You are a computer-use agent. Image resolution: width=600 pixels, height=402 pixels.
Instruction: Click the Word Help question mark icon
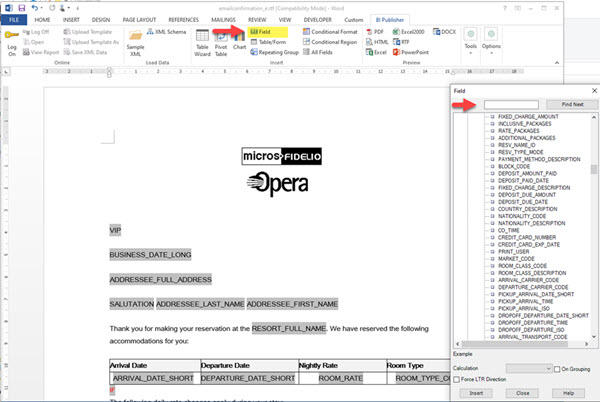pos(505,8)
